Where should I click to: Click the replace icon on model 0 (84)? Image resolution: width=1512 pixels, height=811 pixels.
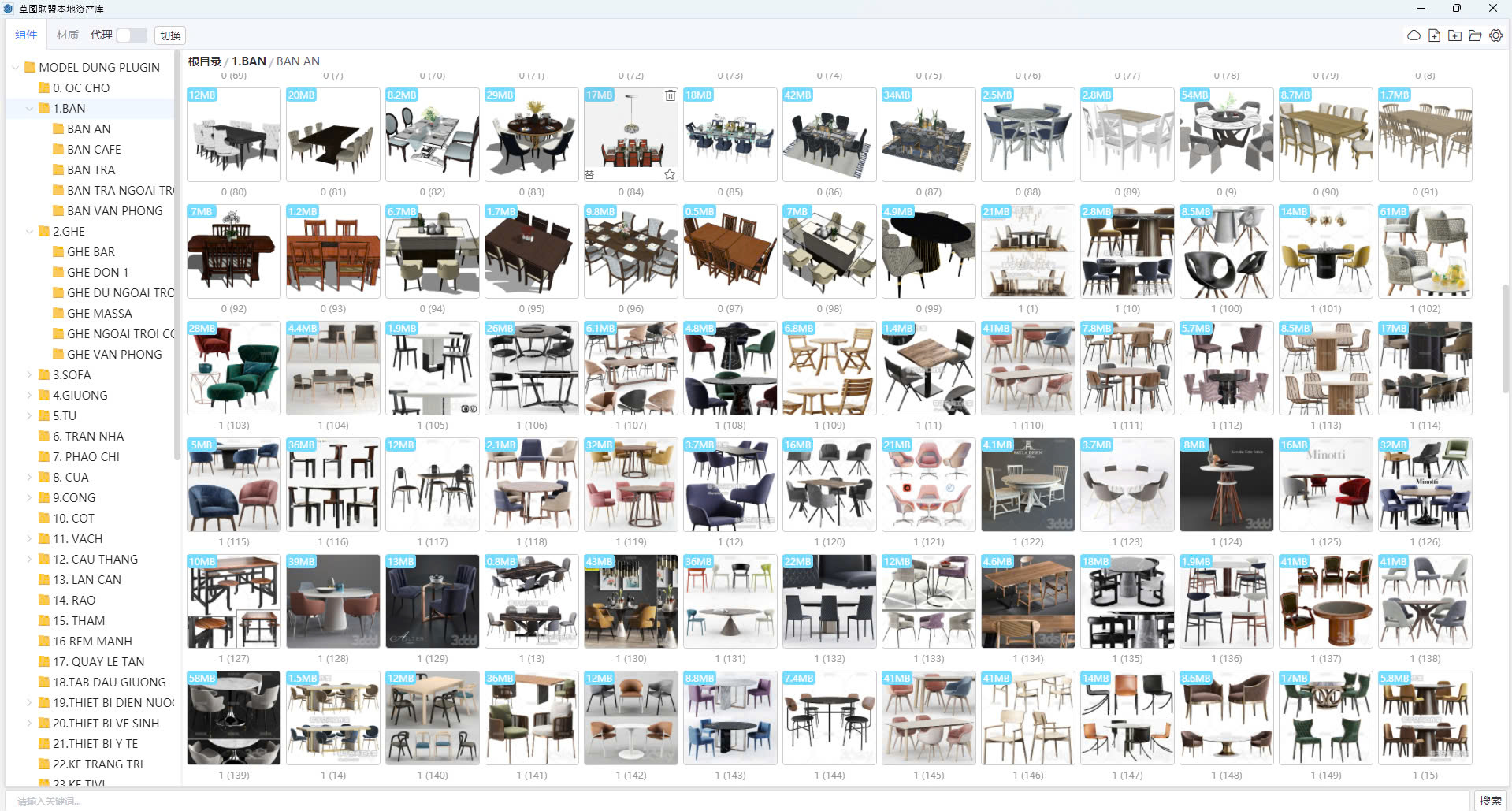point(589,174)
